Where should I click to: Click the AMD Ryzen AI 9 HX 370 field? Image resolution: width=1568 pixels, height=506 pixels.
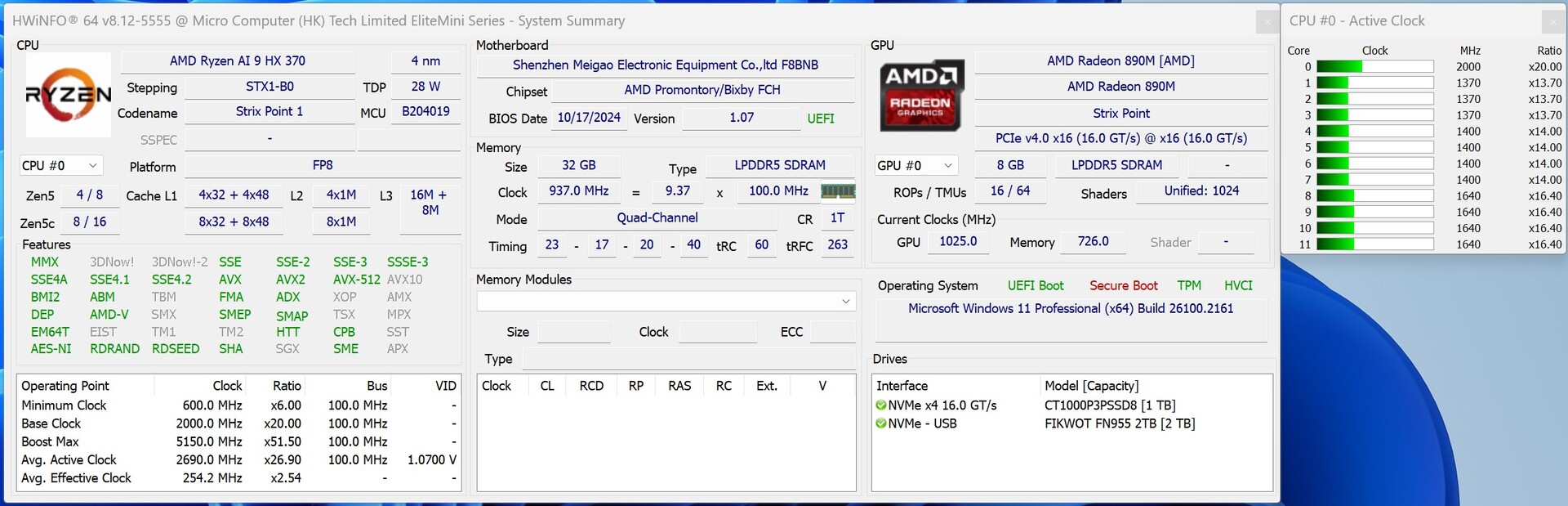[238, 61]
